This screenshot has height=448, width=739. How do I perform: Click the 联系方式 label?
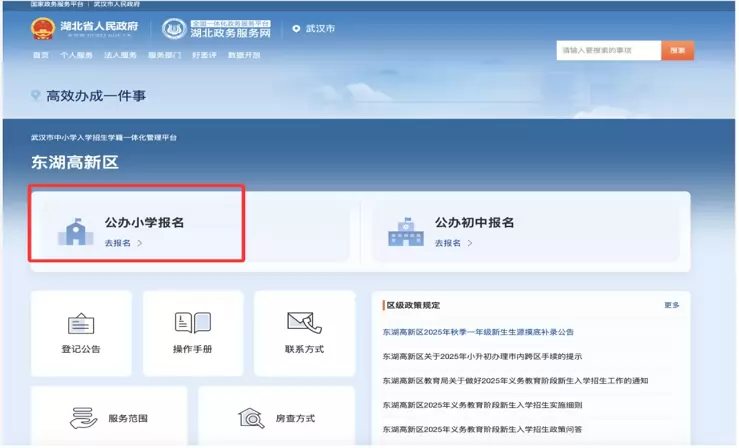coord(304,349)
